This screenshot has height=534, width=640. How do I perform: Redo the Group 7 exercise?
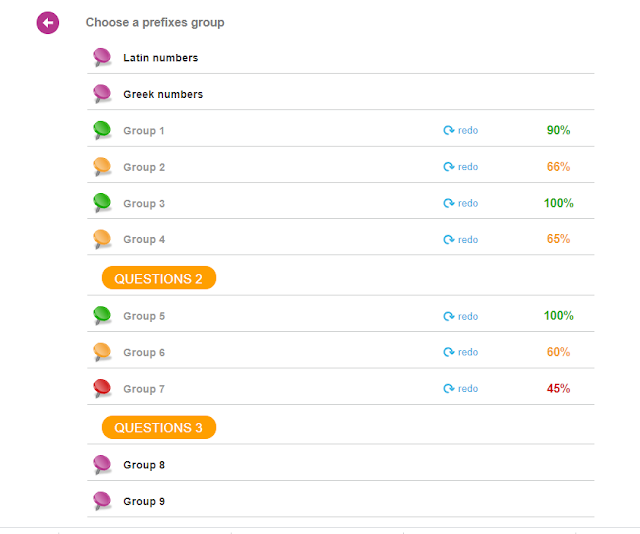point(461,389)
